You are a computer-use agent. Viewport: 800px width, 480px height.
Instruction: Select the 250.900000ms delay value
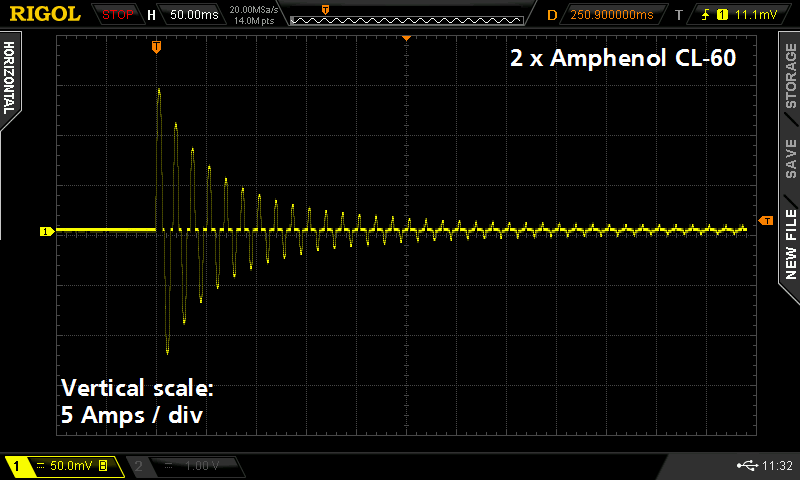click(x=612, y=15)
